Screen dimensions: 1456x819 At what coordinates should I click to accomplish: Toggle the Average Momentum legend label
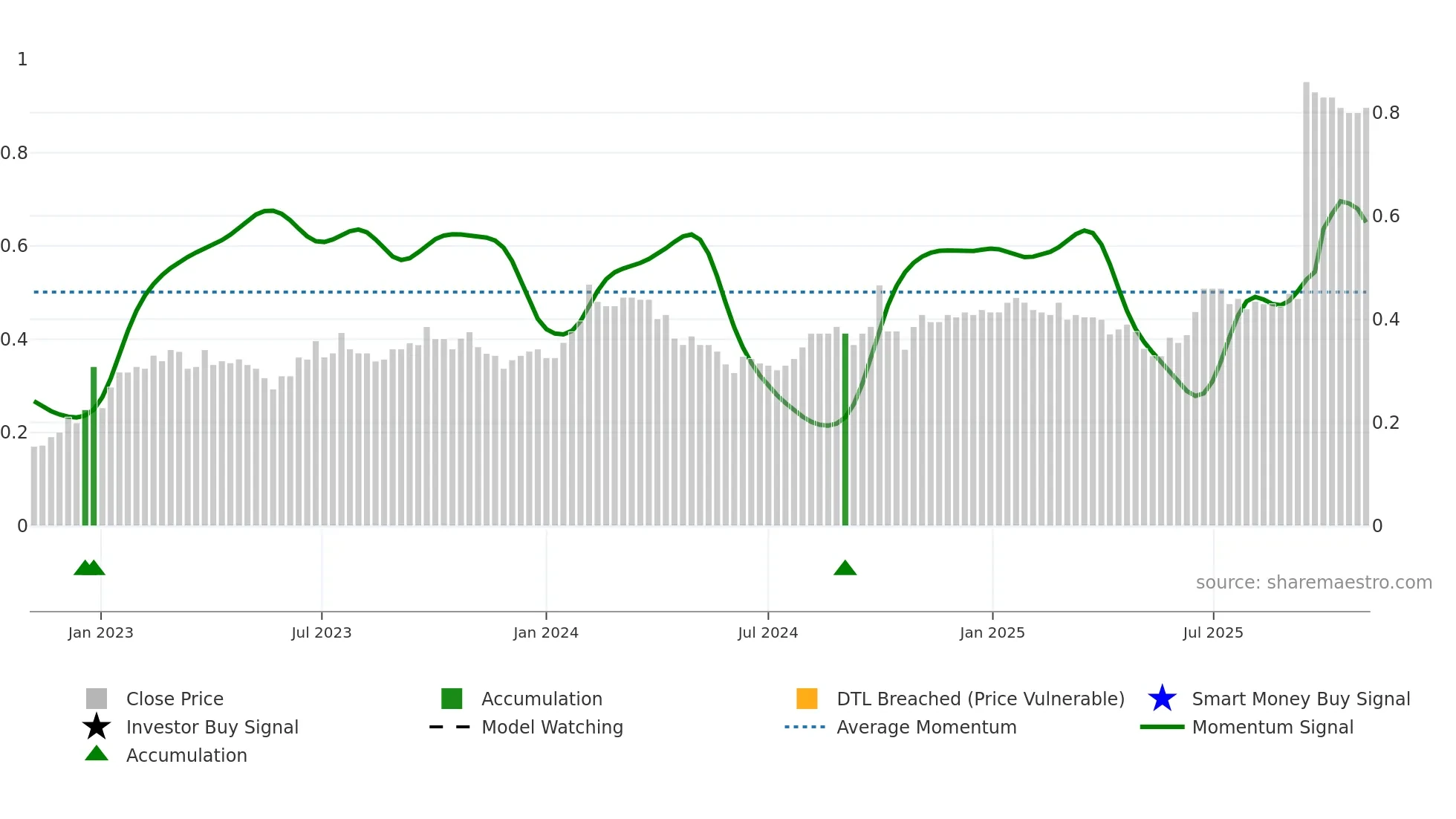coord(926,727)
